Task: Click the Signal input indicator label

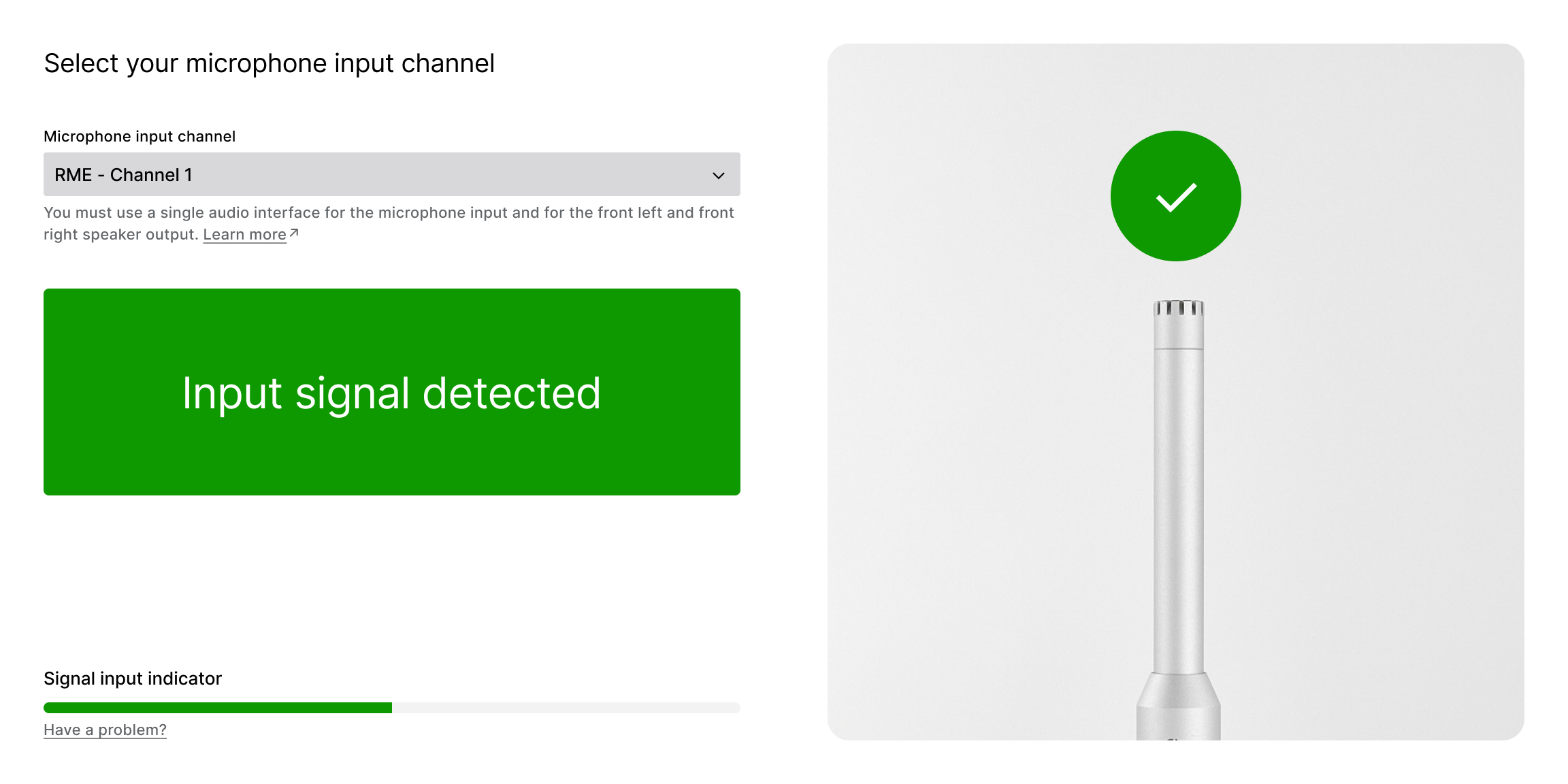Action: 133,679
